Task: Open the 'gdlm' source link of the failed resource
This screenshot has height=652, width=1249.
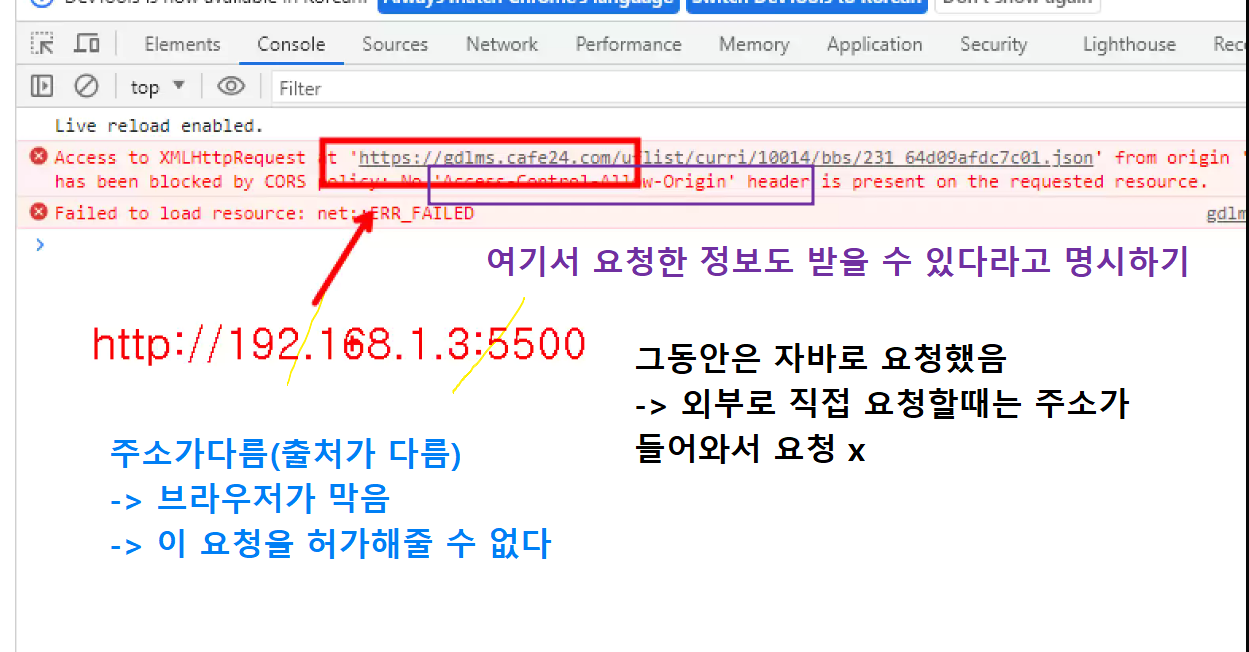Action: coord(1227,213)
